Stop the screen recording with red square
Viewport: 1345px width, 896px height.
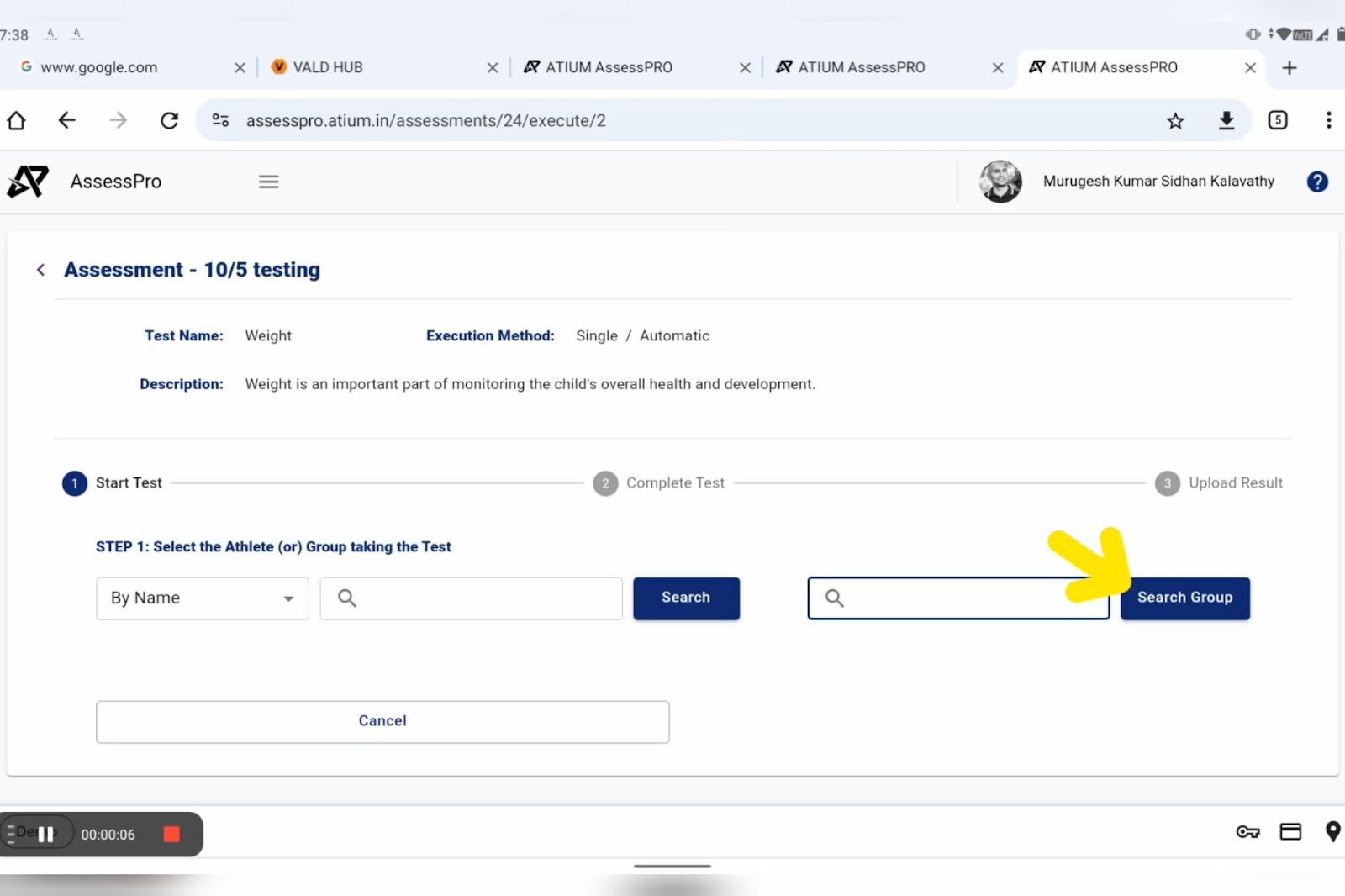[171, 834]
